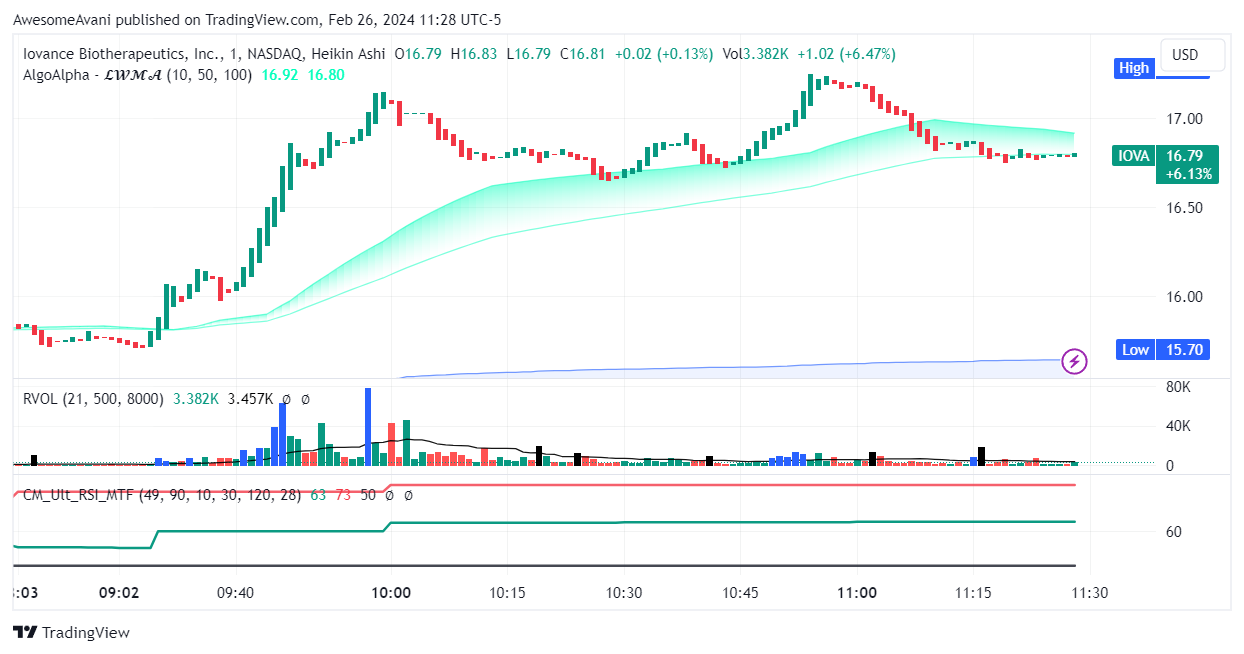Click the 10:00 time axis label
This screenshot has width=1244, height=654.
click(391, 592)
